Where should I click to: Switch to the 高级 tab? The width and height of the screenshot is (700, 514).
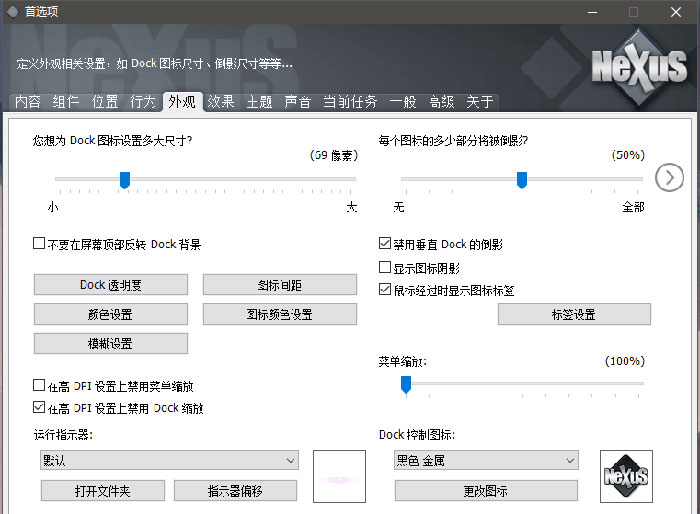[442, 102]
